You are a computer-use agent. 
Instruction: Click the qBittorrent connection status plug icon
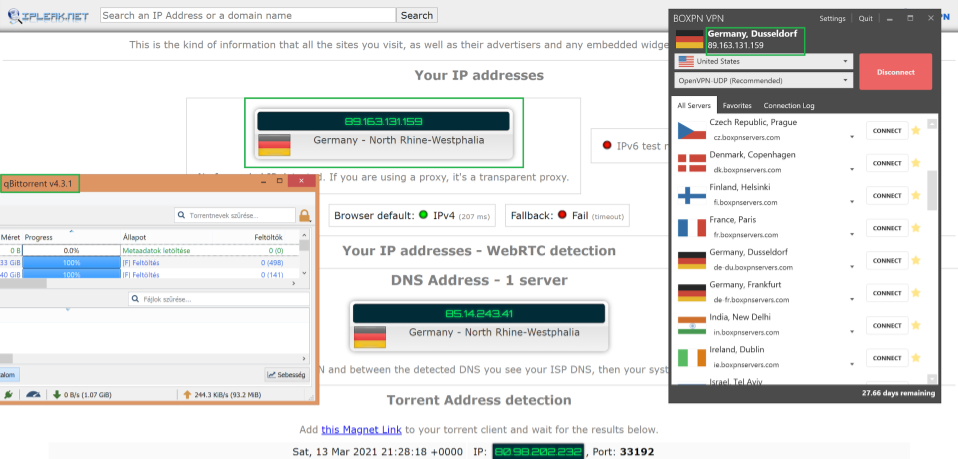point(8,395)
